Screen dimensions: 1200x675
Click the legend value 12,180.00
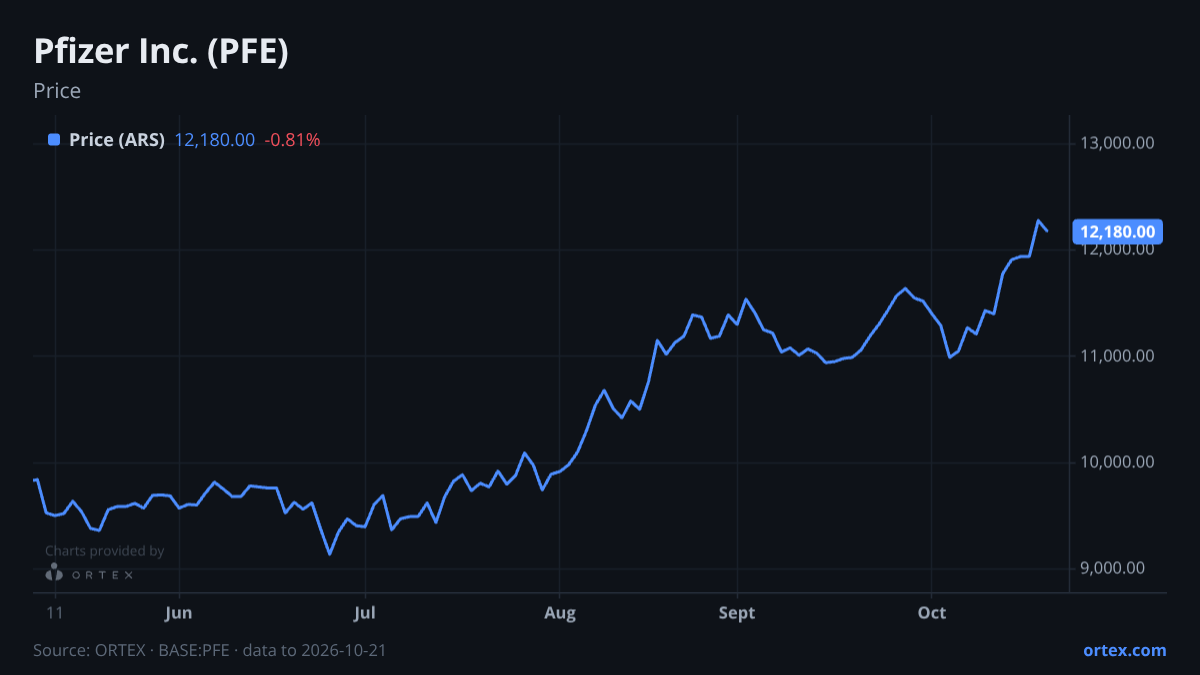coord(215,140)
